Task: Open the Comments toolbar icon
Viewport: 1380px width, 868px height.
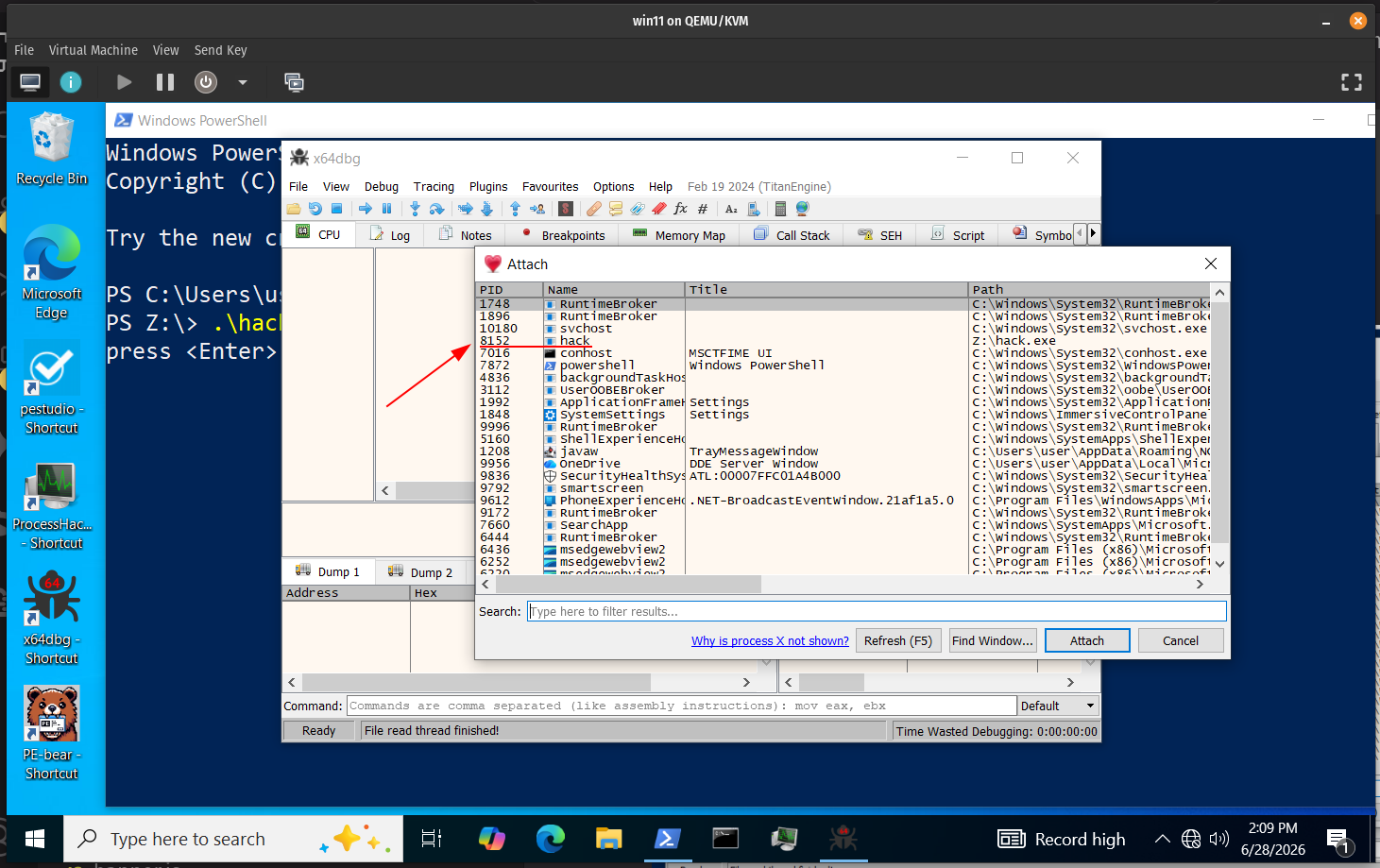Action: [x=616, y=209]
